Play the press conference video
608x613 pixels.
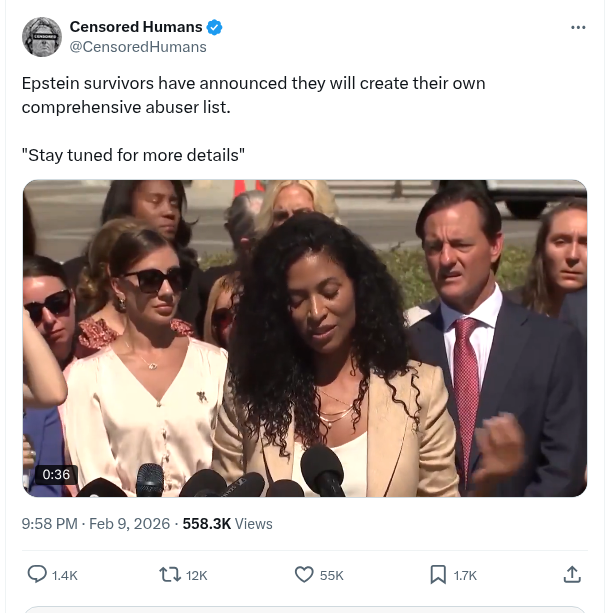pos(305,338)
